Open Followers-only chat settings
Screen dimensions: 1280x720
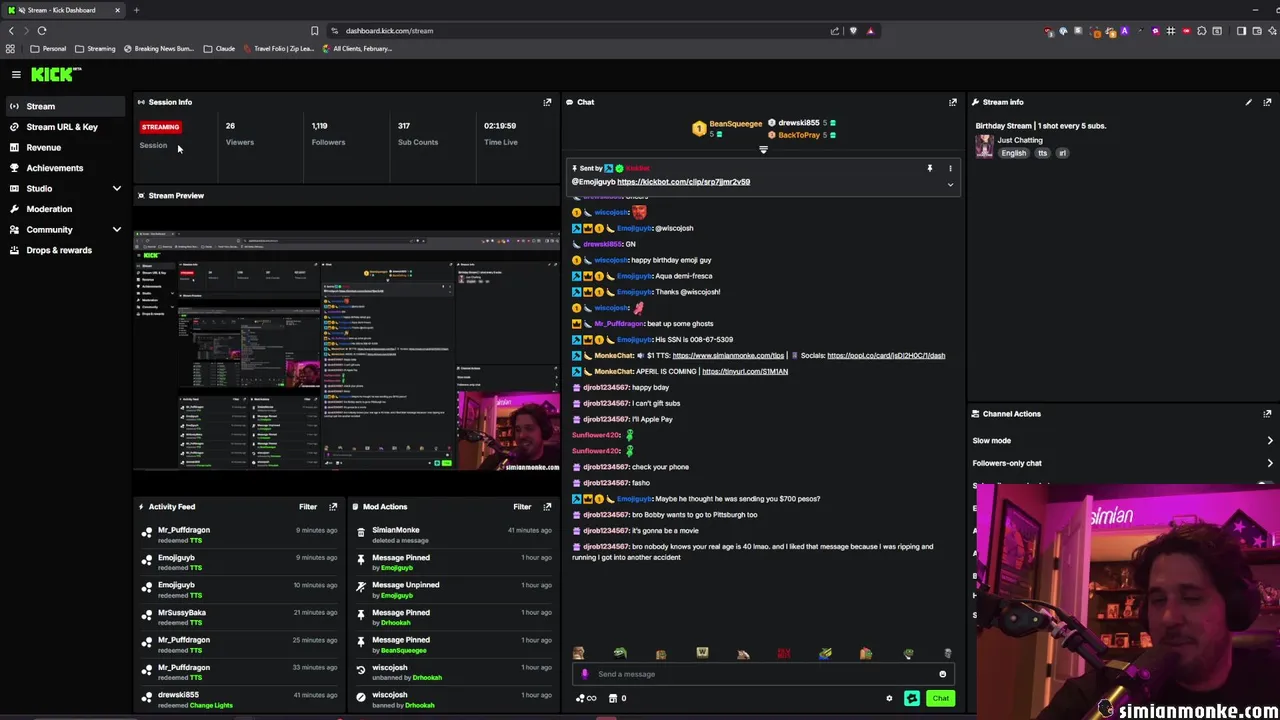pyautogui.click(x=1122, y=463)
